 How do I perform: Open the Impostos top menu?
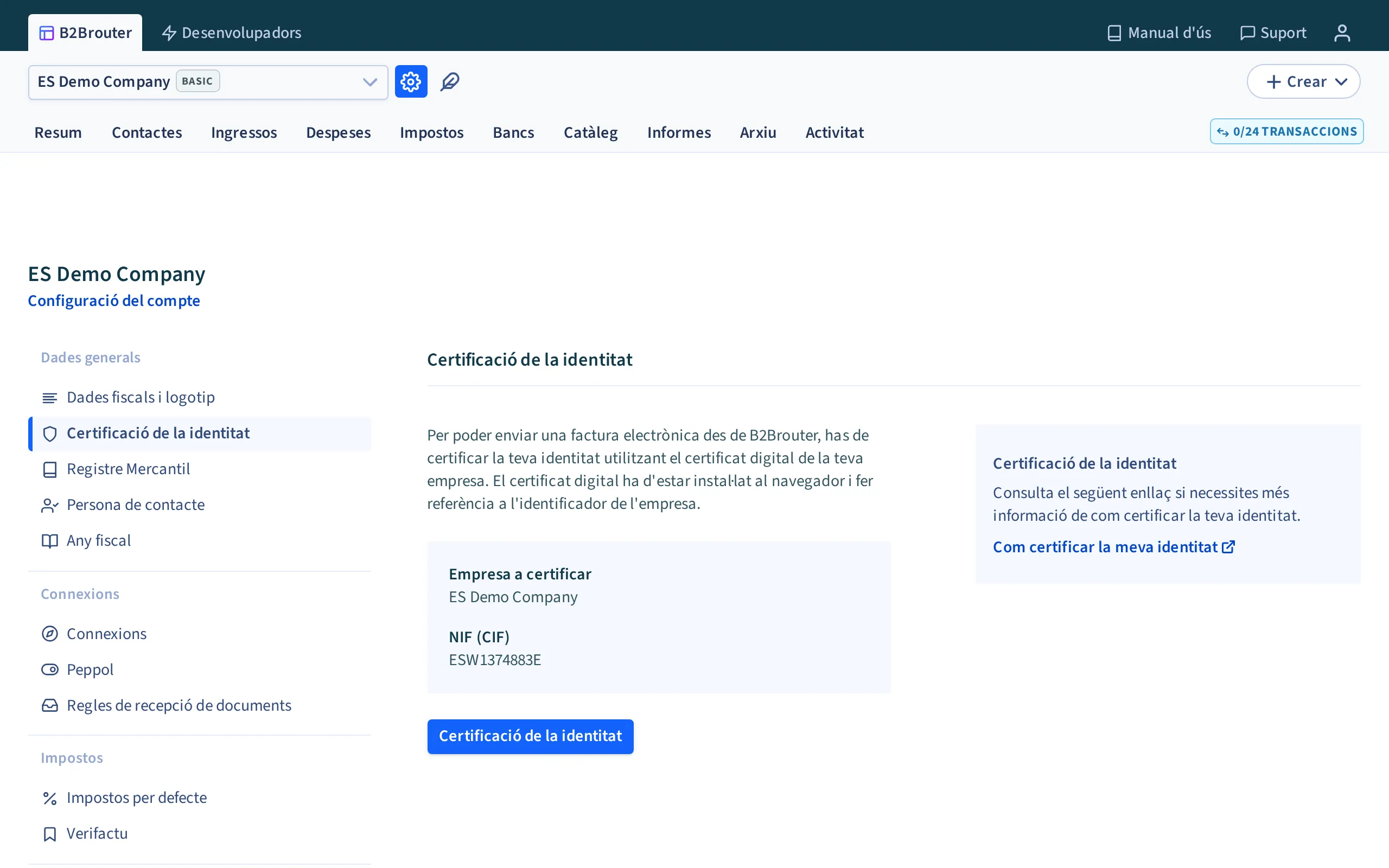(x=432, y=132)
